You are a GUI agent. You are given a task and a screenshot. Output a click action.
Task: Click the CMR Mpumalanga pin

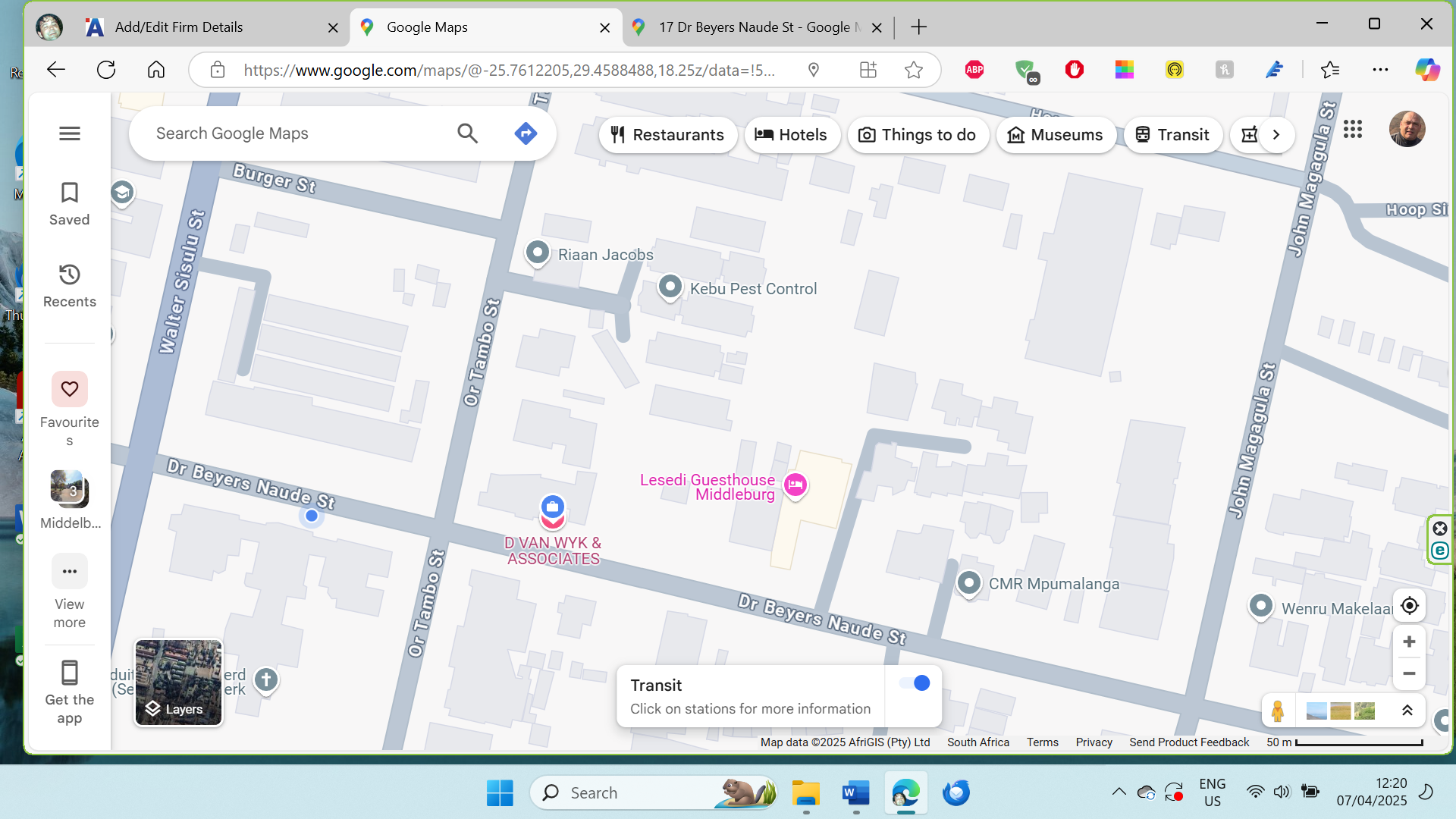pyautogui.click(x=969, y=583)
